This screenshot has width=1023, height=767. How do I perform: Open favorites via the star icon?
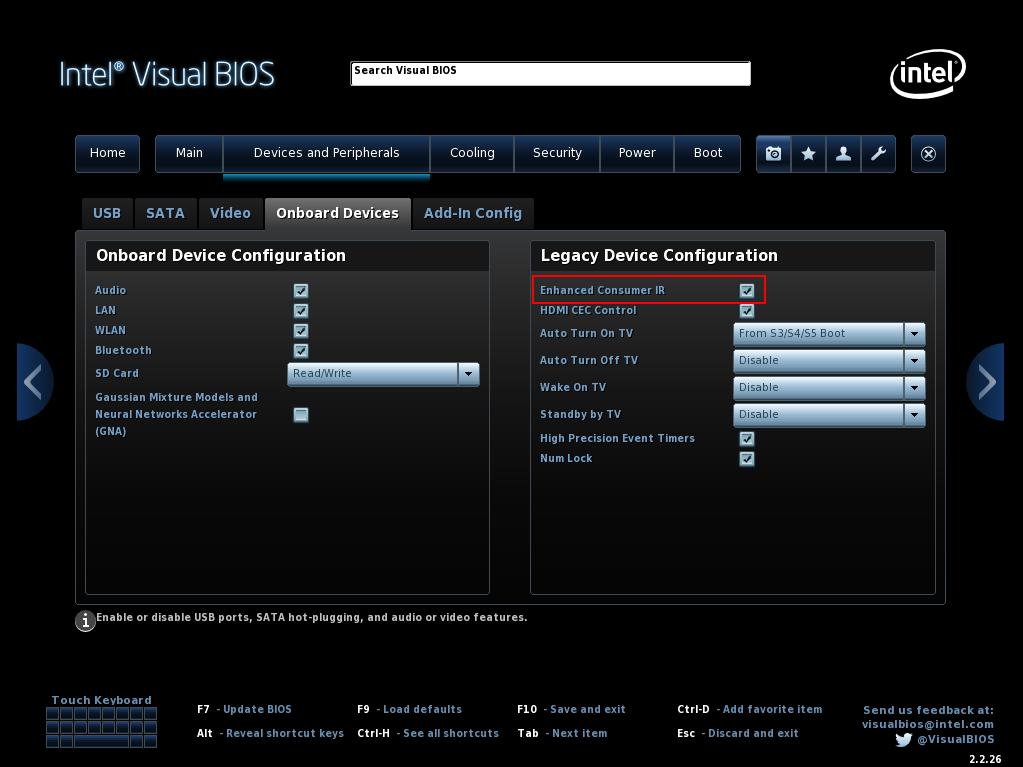tap(808, 154)
